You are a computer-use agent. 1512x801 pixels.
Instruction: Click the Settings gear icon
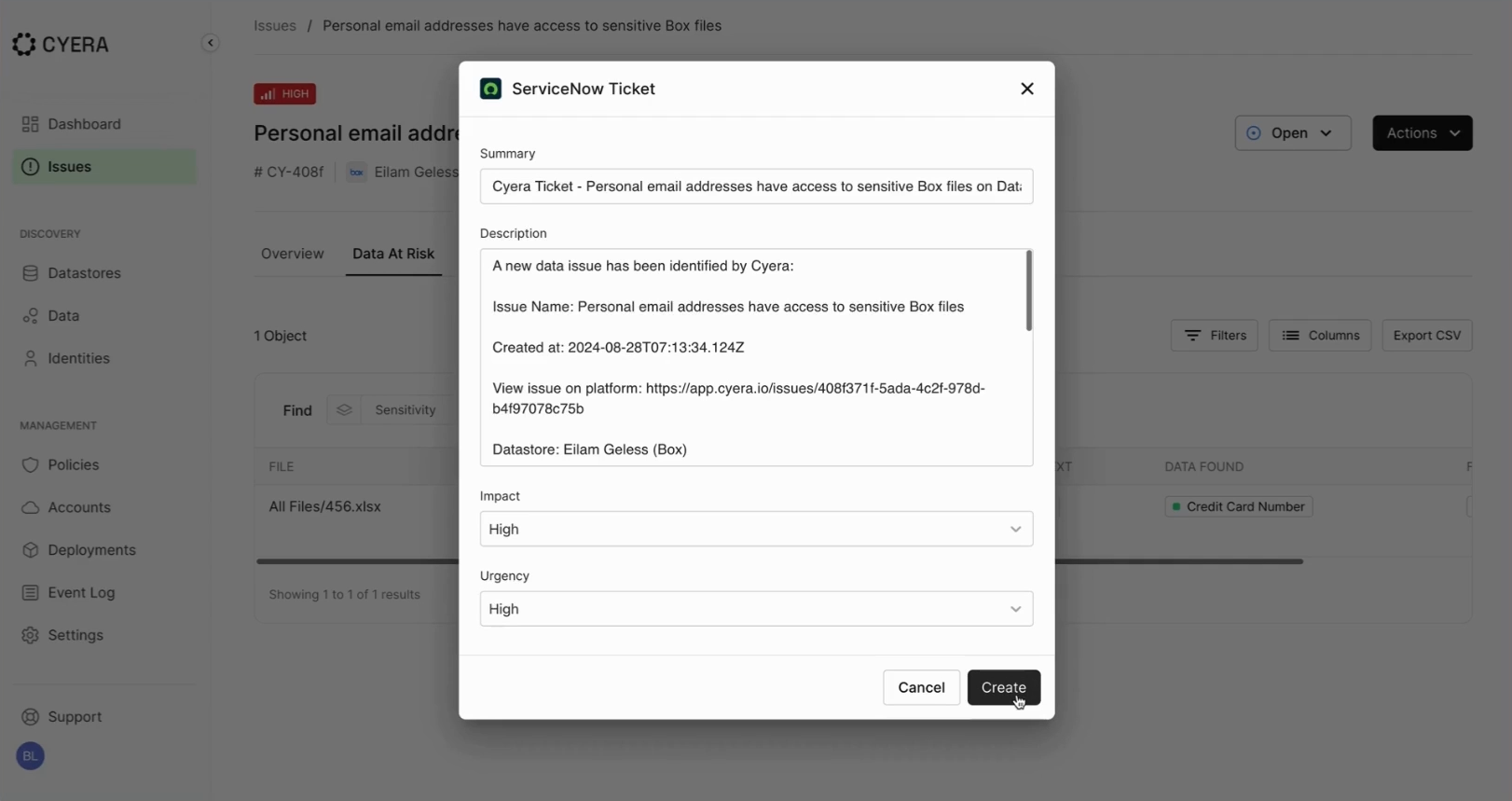click(30, 635)
